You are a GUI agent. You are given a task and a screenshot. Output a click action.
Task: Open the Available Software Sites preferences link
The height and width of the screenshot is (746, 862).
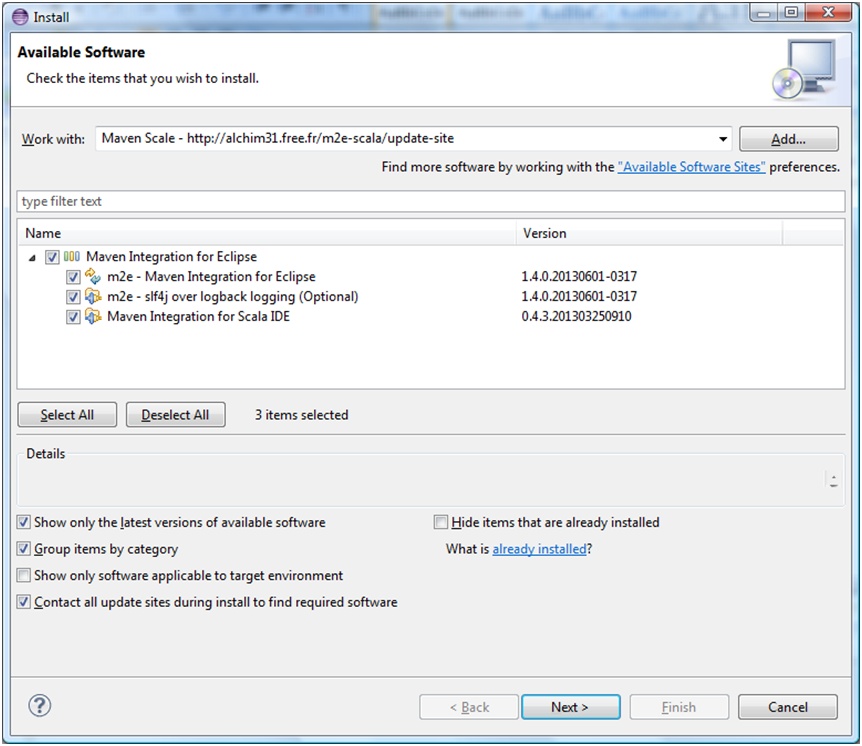coord(691,167)
